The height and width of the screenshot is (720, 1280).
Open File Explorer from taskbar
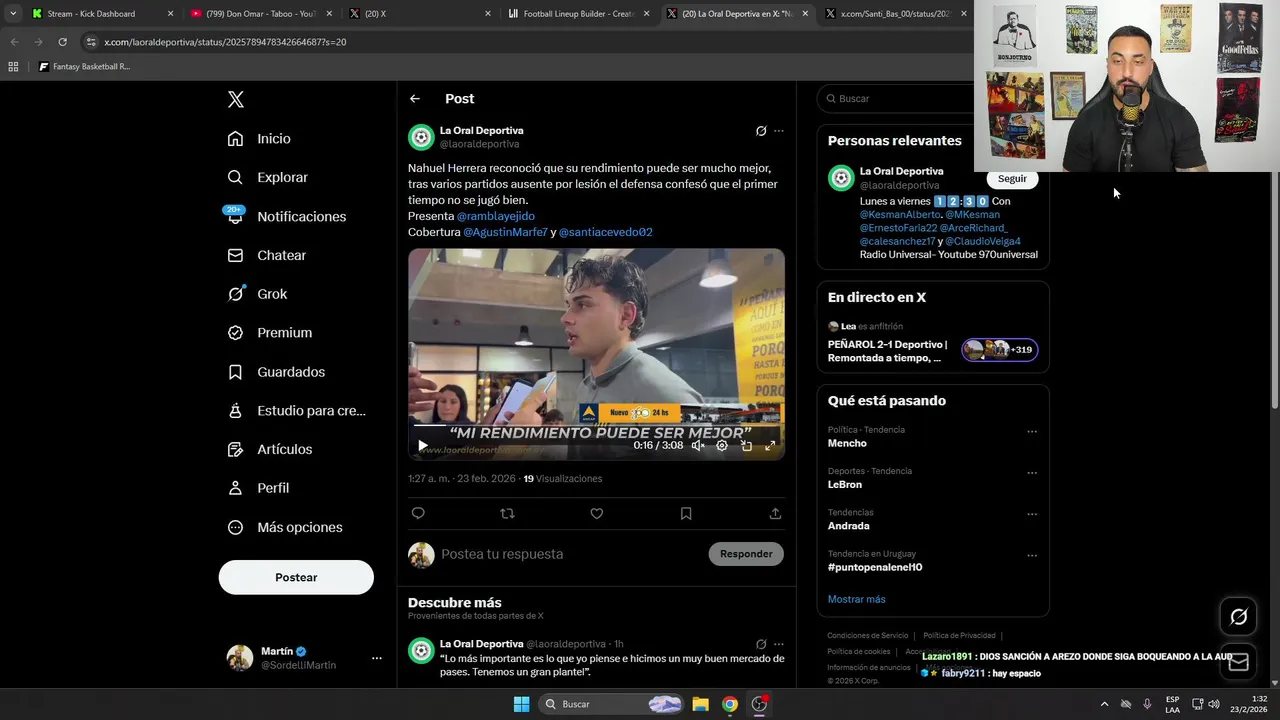point(700,704)
